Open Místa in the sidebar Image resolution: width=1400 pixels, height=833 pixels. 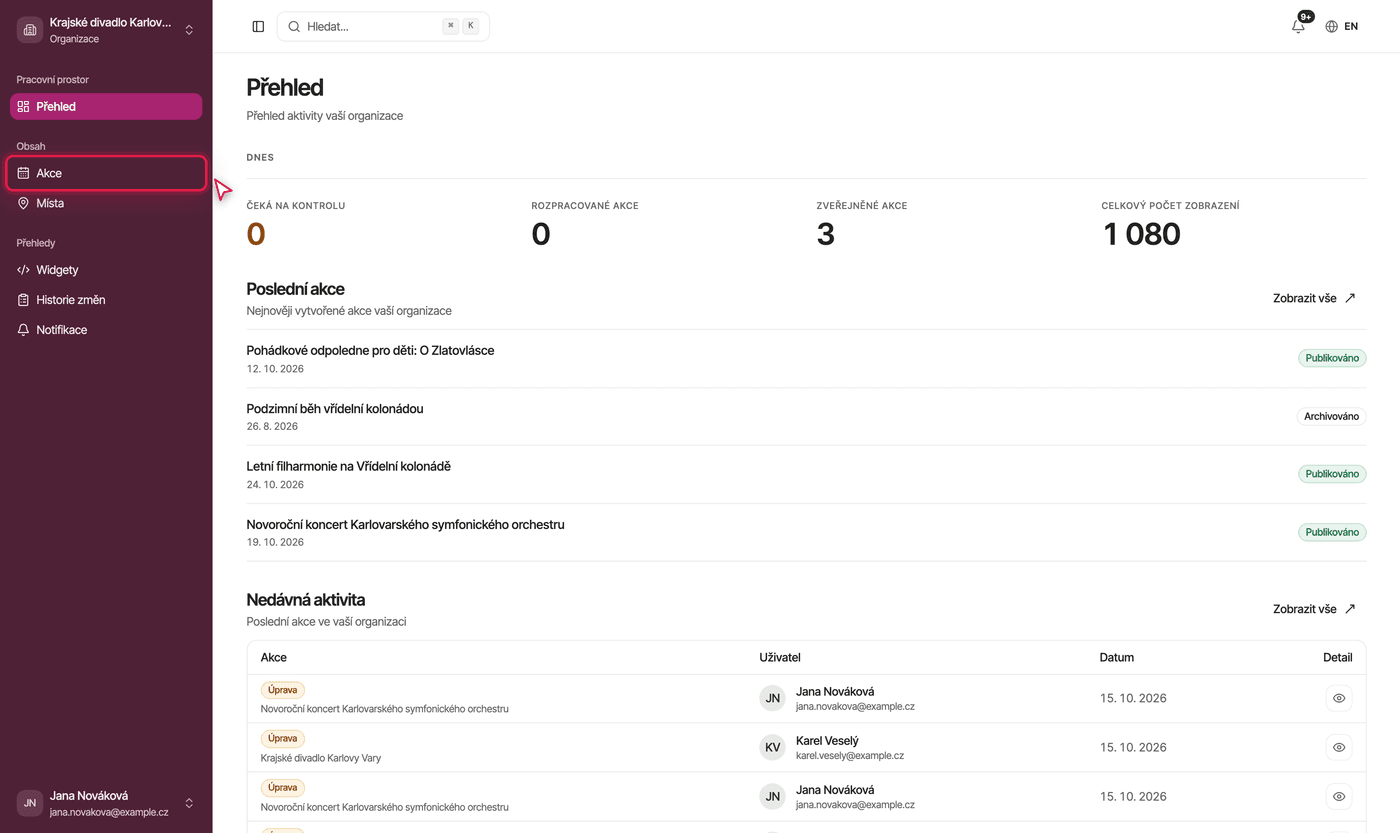pyautogui.click(x=106, y=203)
